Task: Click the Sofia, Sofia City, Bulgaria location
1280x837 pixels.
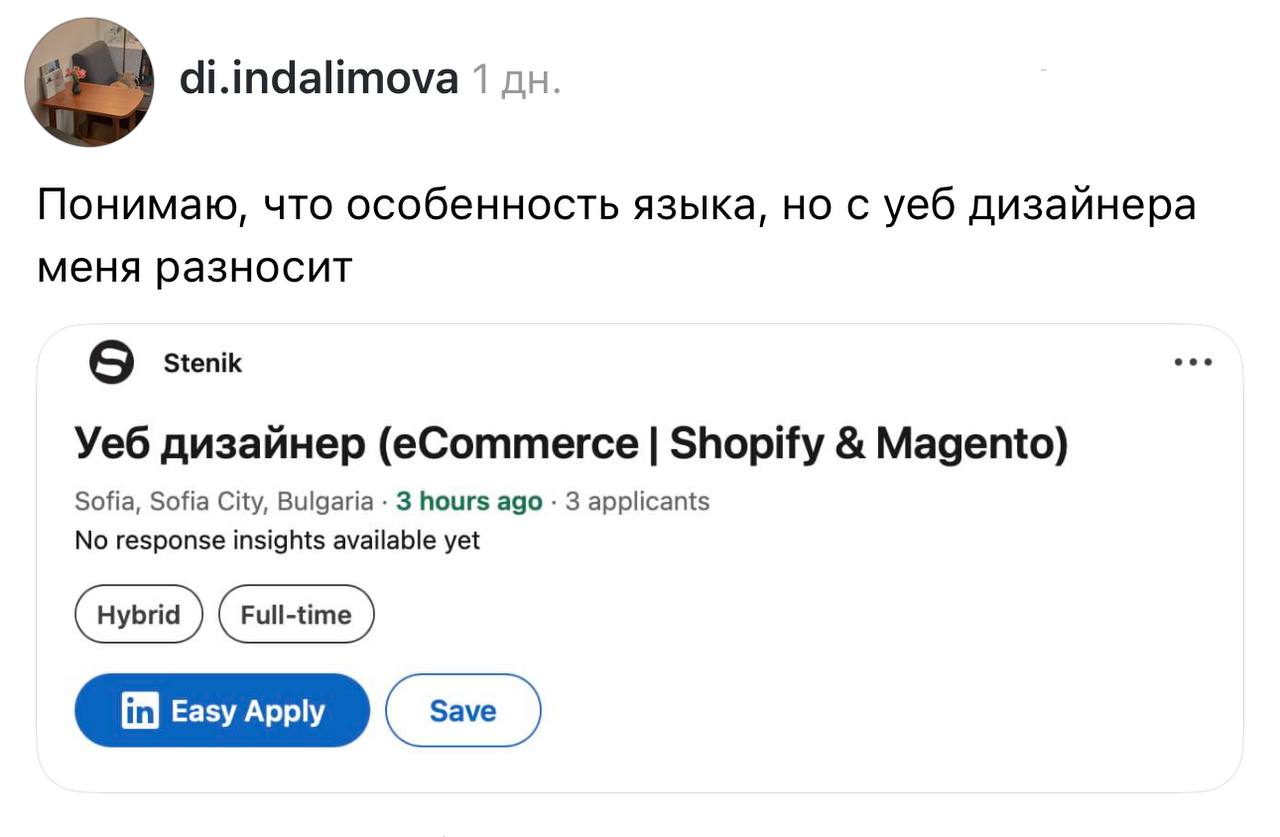Action: [x=224, y=501]
